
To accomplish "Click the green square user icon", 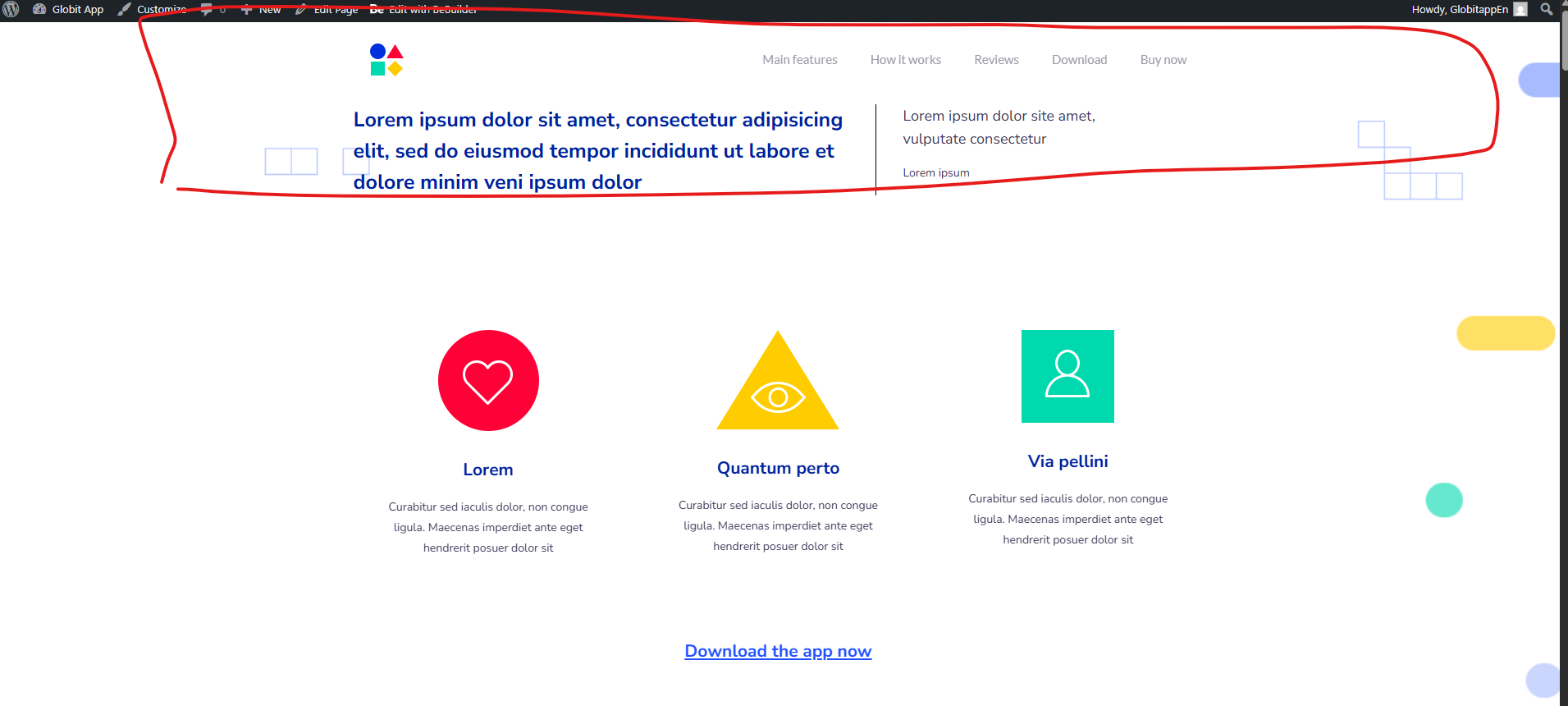I will tap(1067, 376).
